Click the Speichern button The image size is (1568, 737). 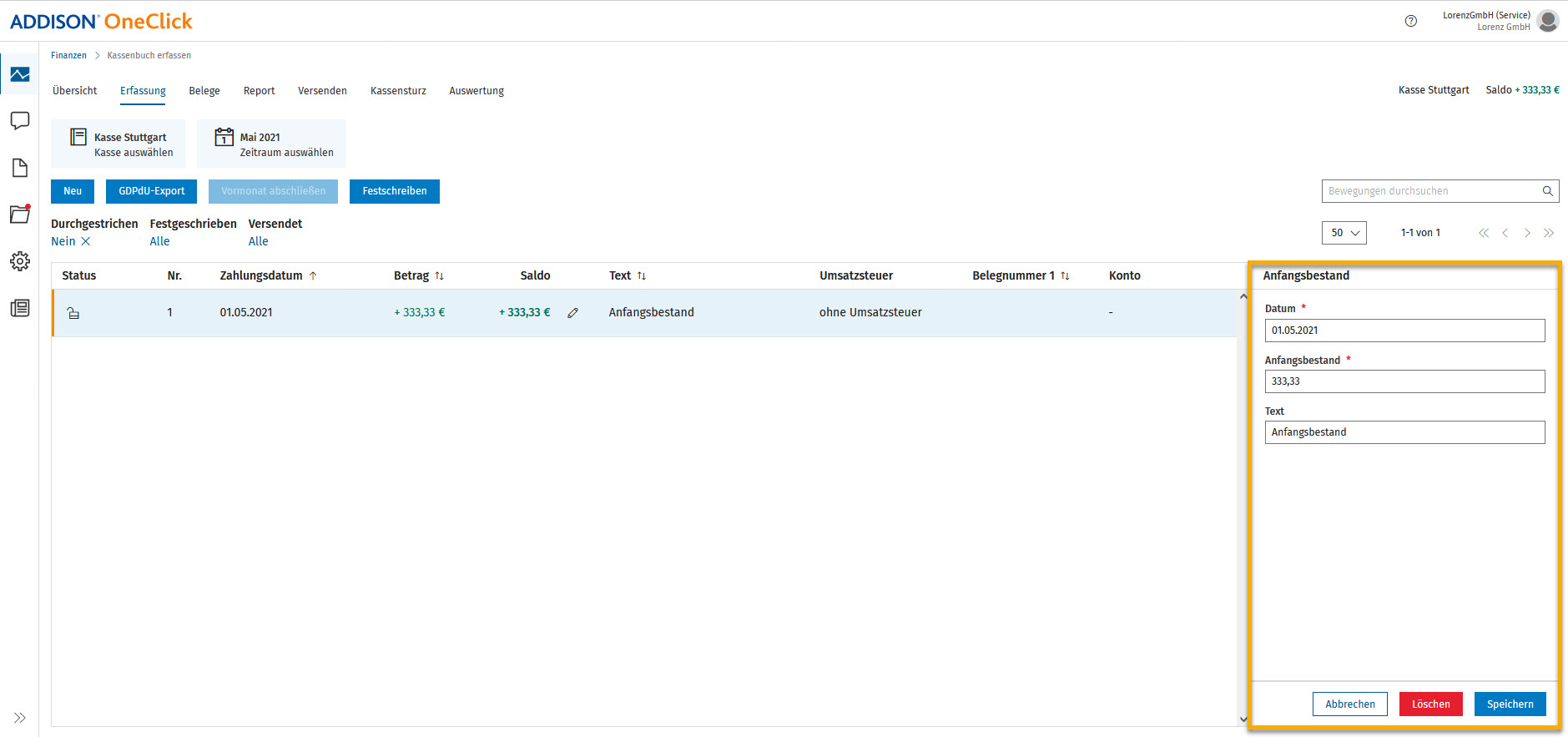[x=1510, y=704]
